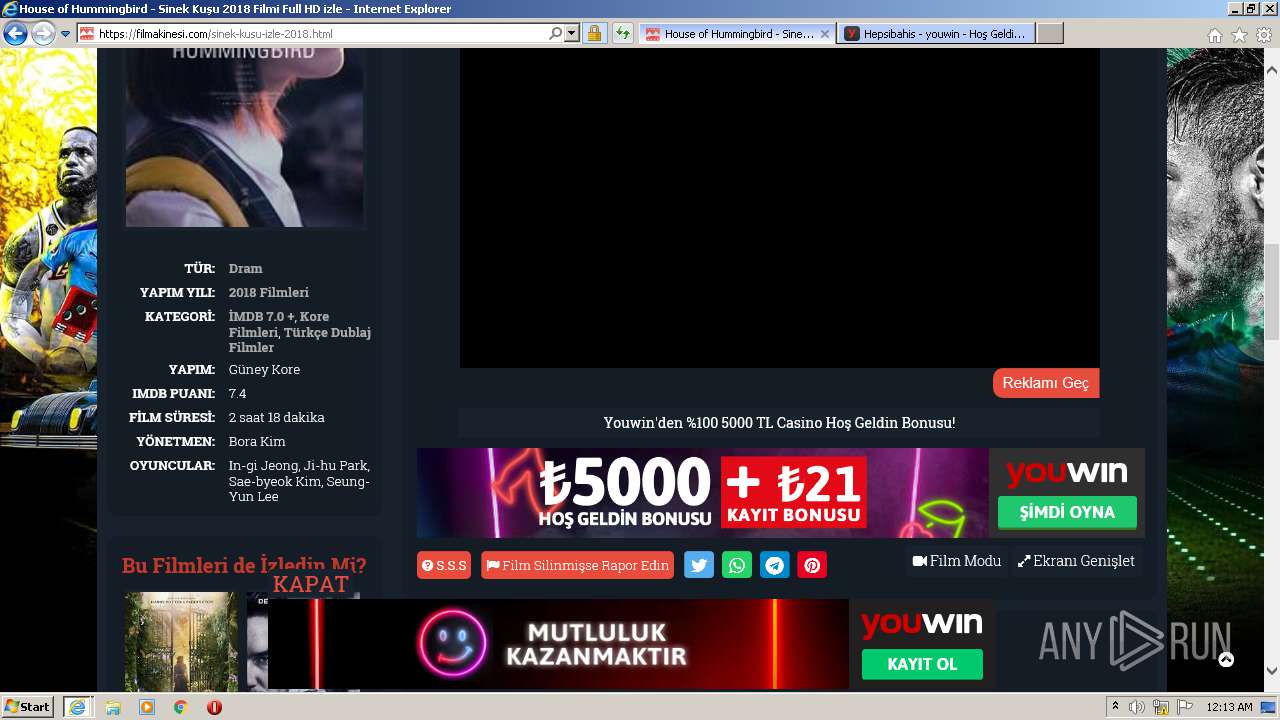Viewport: 1280px width, 720px height.
Task: Open a new blank tab
Action: click(1049, 34)
